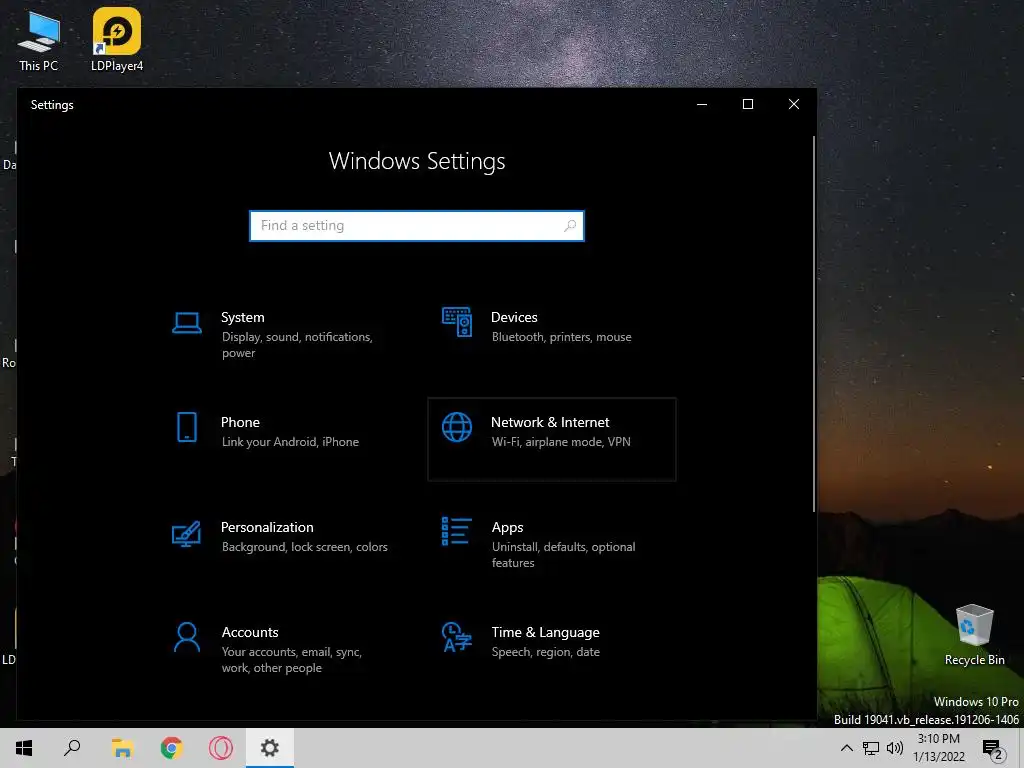Click 'Wi-Fi, airplane mode, VPN' description
Viewport: 1024px width, 768px height.
pyautogui.click(x=561, y=442)
